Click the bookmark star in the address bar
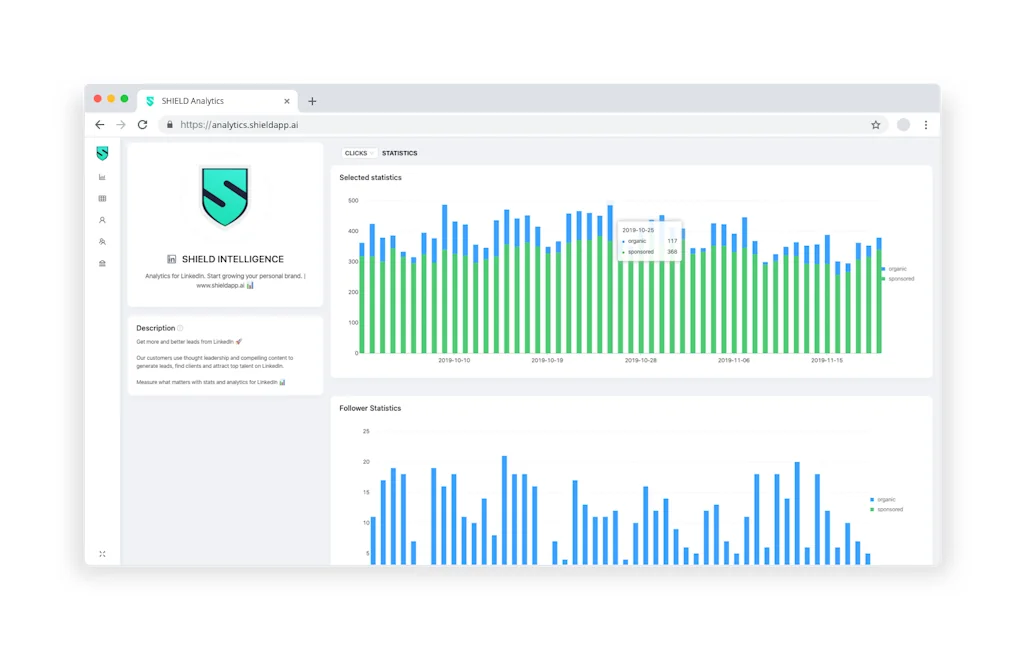Image resolution: width=1024 pixels, height=649 pixels. pos(875,124)
